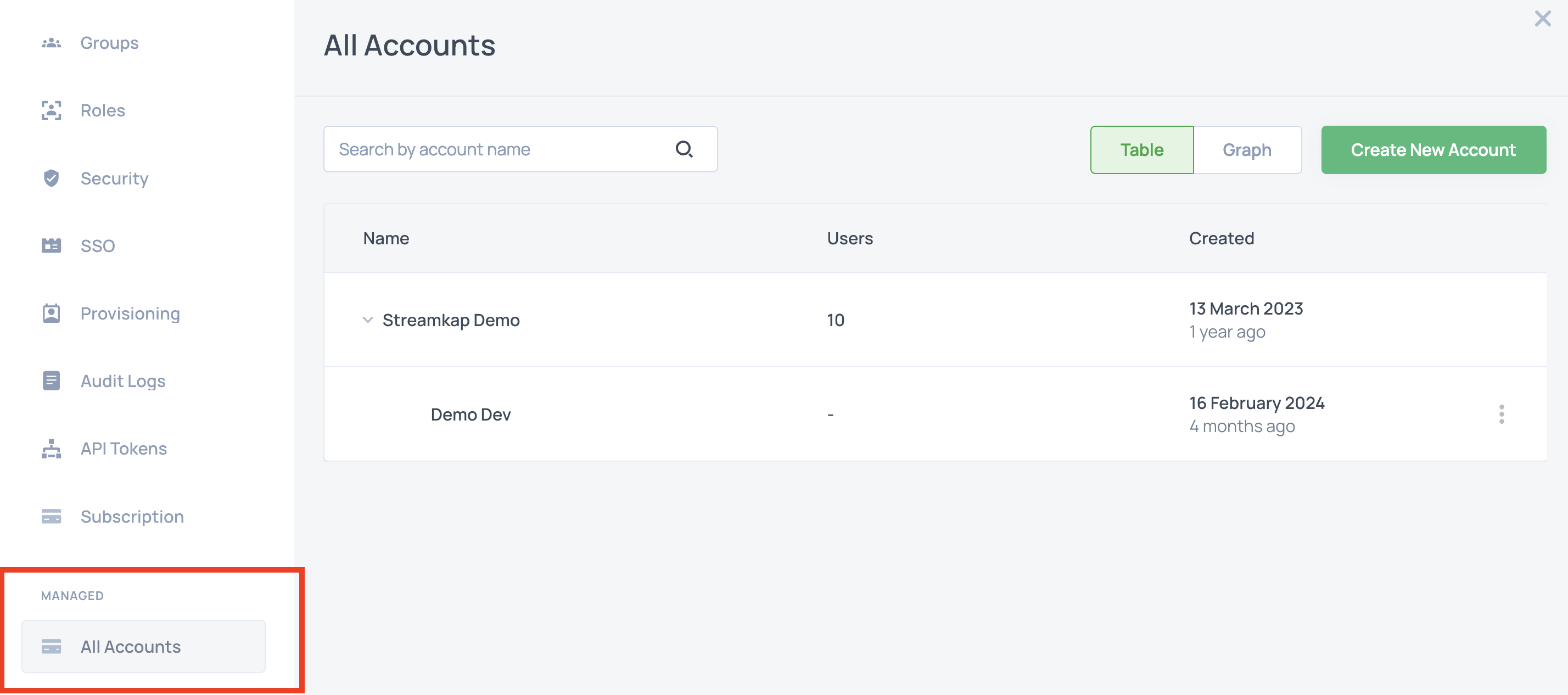
Task: Click the Users column header
Action: click(x=850, y=238)
